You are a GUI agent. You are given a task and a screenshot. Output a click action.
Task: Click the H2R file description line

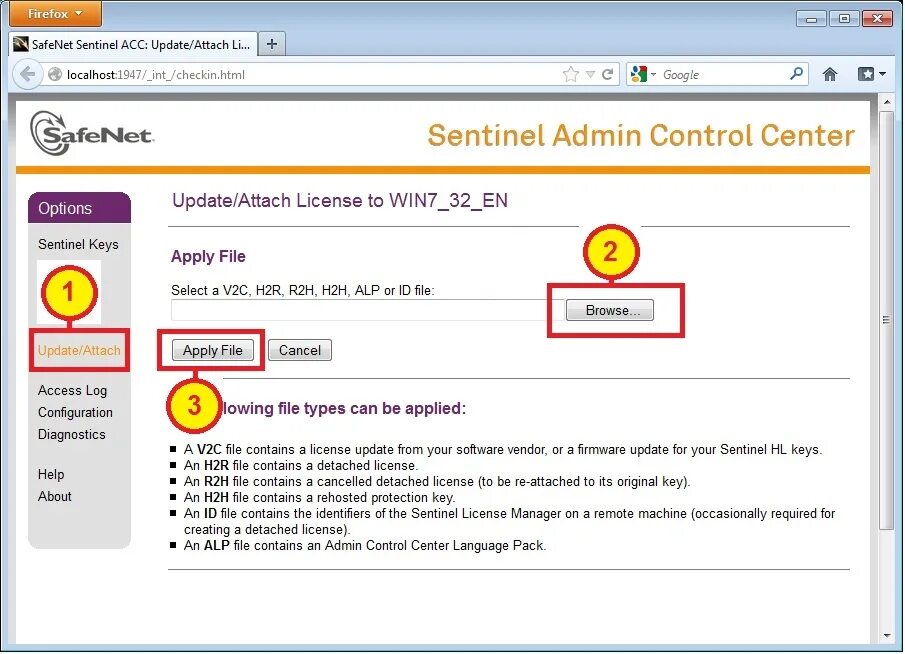(x=301, y=465)
